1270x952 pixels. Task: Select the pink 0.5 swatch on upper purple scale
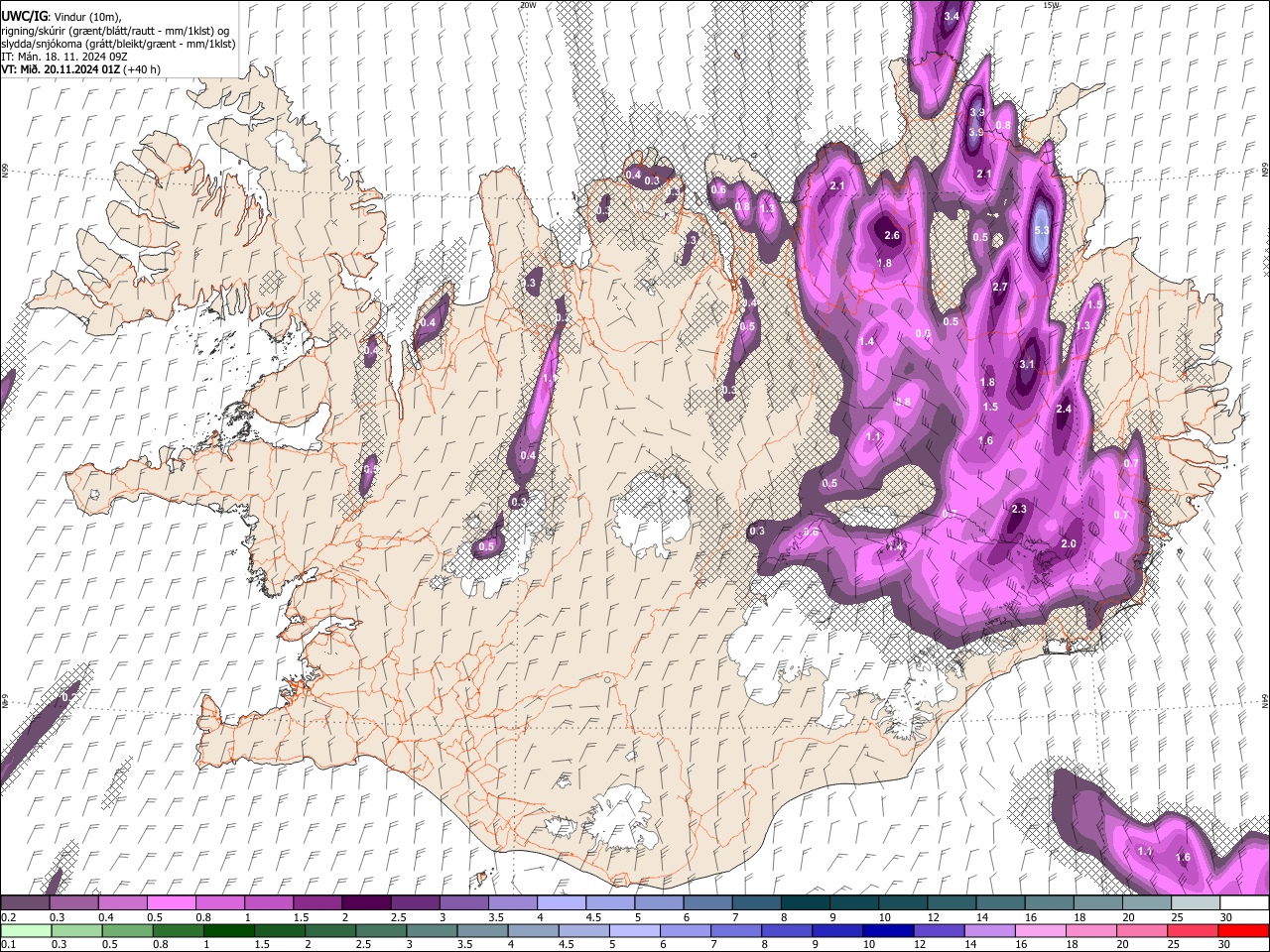(171, 903)
